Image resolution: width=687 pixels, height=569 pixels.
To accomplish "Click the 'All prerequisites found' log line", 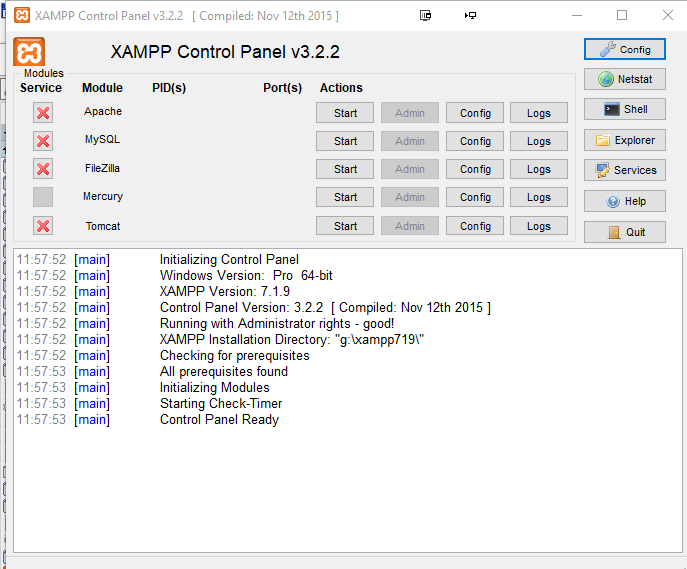I will coord(224,371).
